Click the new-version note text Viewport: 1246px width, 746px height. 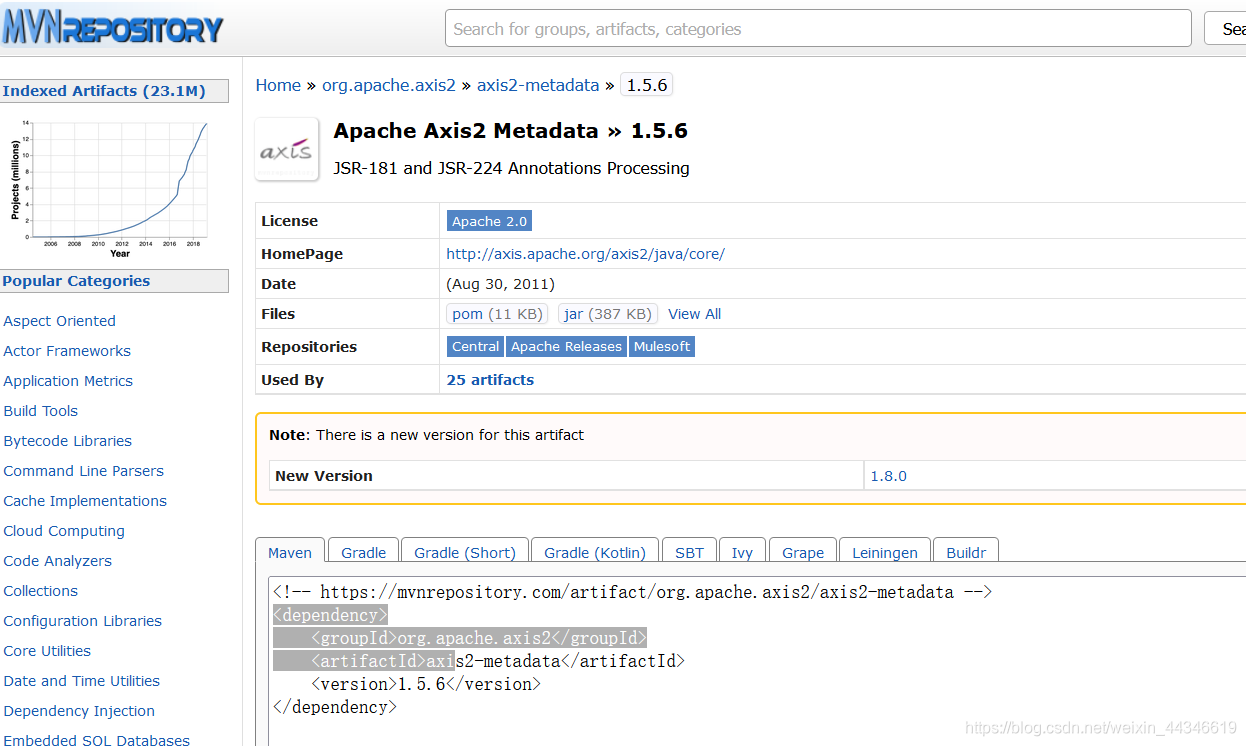[426, 435]
